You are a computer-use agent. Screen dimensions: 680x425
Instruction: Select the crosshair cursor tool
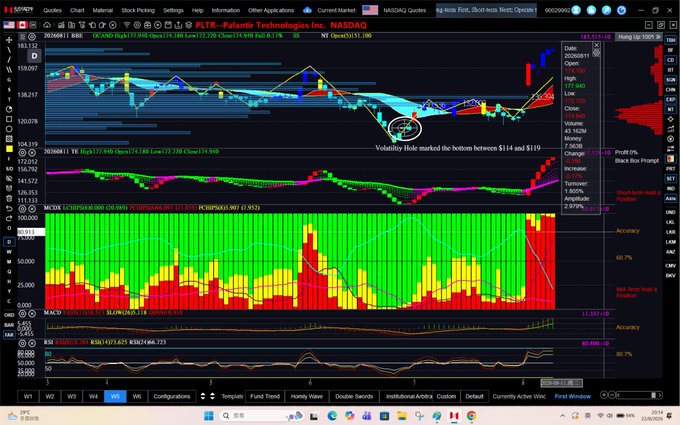(9, 40)
